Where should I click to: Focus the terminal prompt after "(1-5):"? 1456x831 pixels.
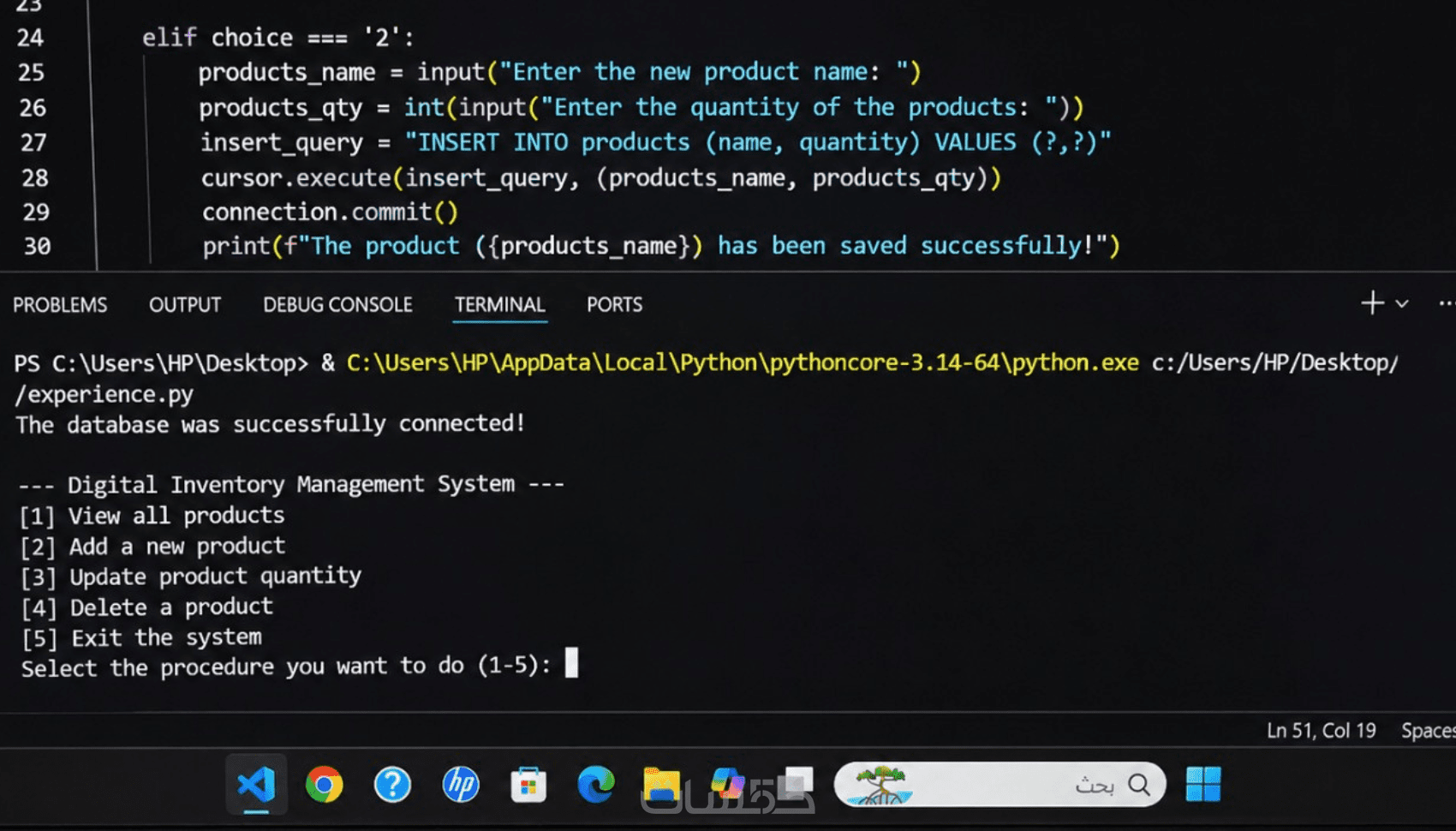pyautogui.click(x=571, y=663)
